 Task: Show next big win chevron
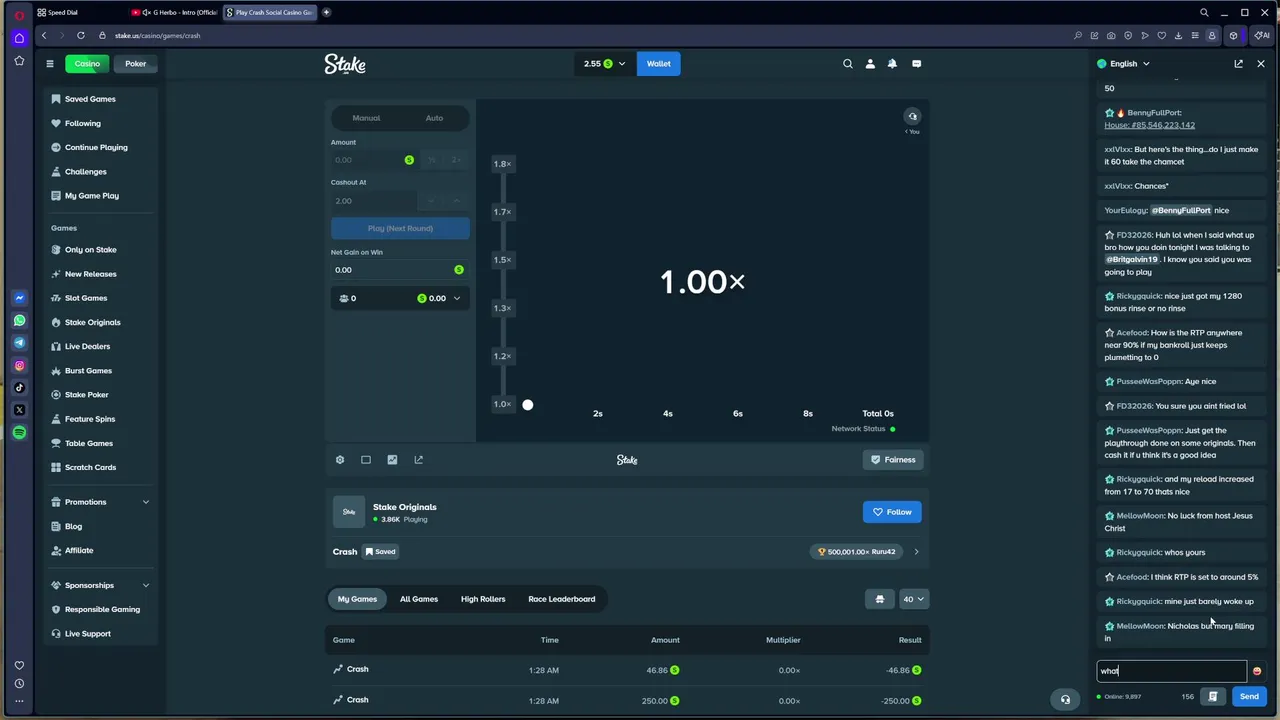(x=916, y=552)
